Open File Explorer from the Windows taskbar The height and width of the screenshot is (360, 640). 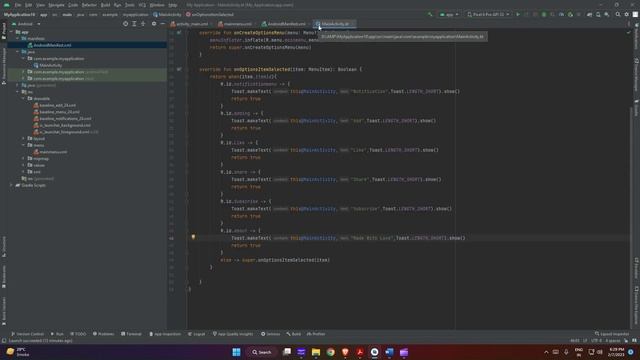click(316, 352)
